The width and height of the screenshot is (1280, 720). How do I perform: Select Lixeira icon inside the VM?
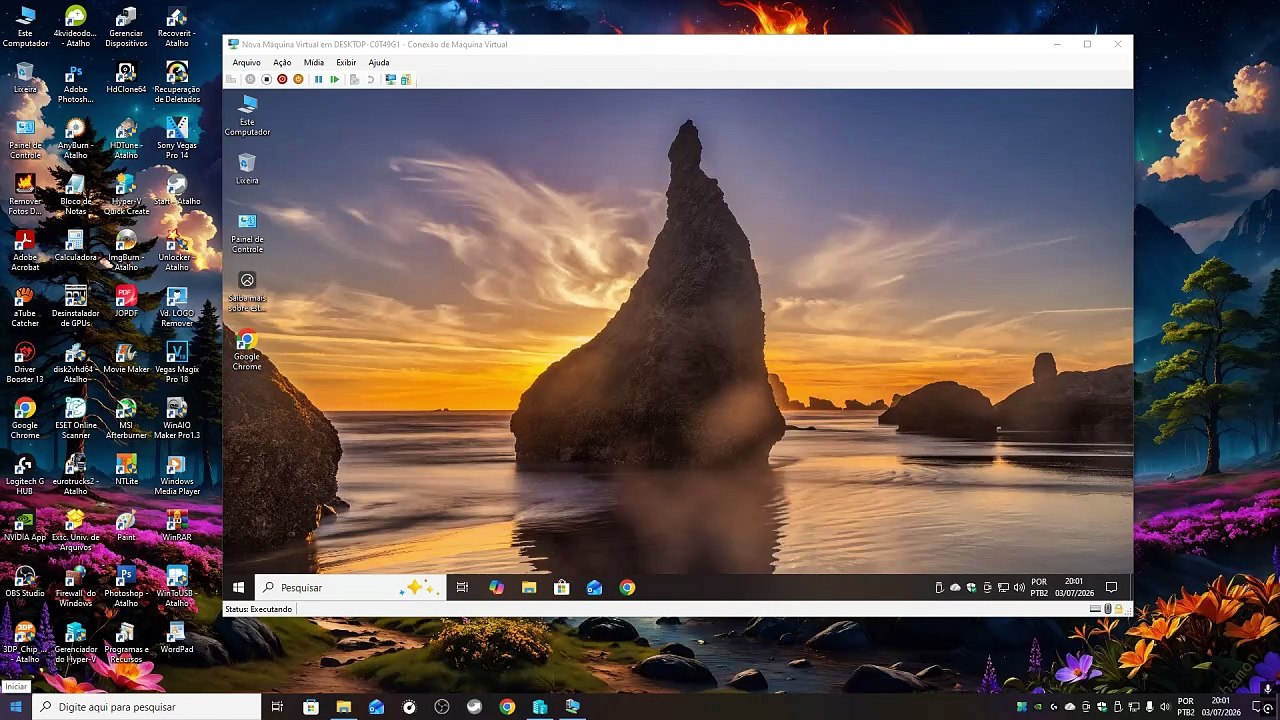click(247, 168)
